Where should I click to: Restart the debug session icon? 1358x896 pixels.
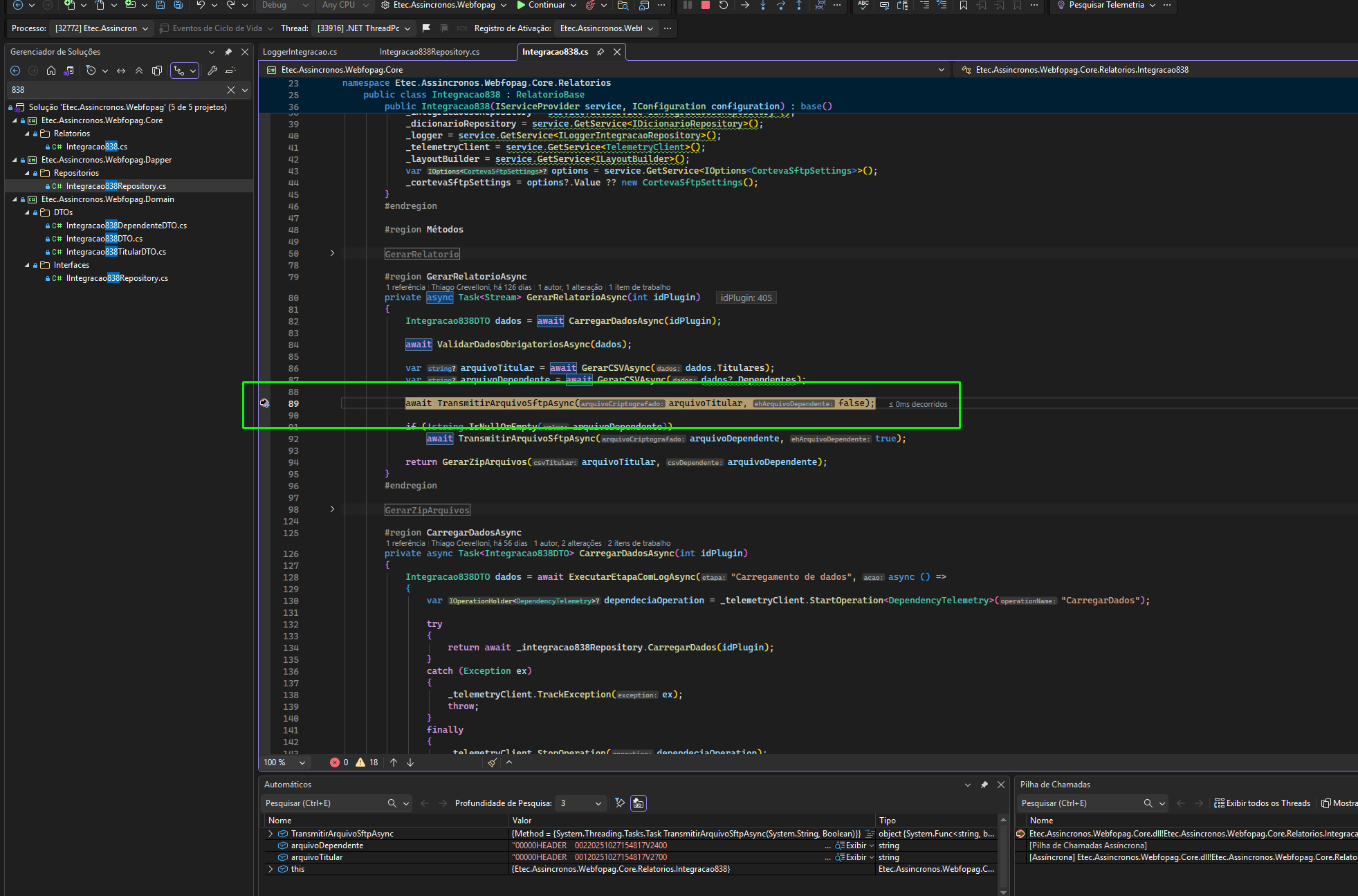coord(723,5)
